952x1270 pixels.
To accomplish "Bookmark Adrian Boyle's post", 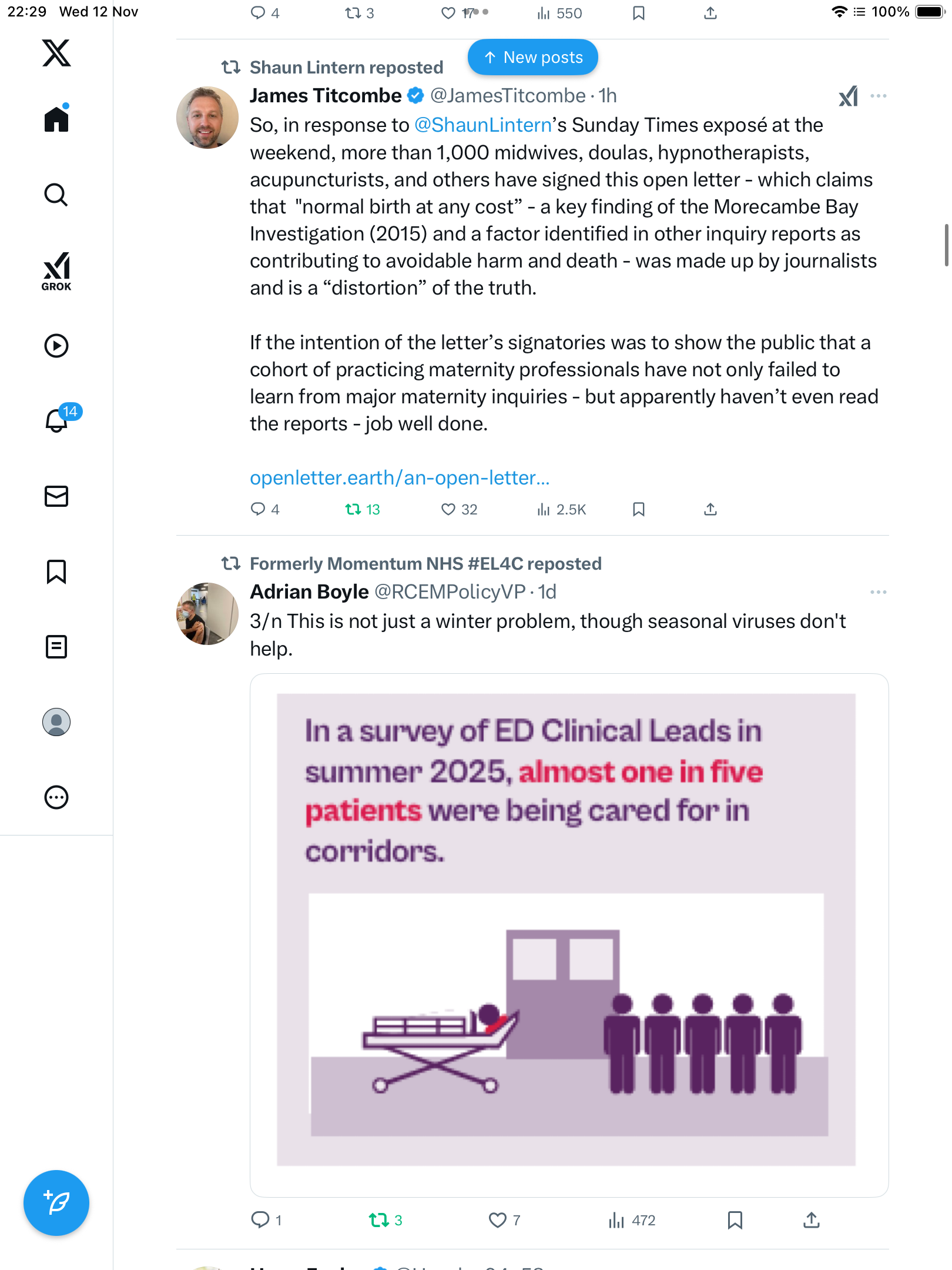I will 735,1220.
